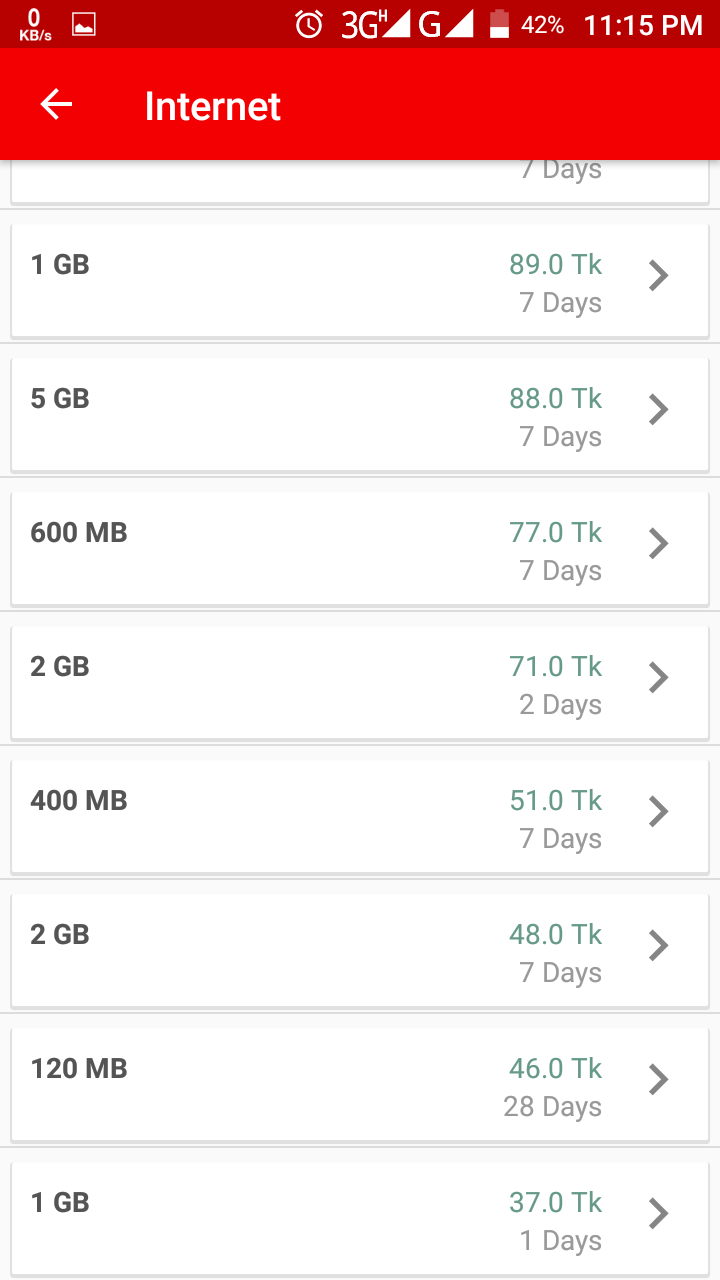
Task: Select the 400 MB package label
Action: pyautogui.click(x=79, y=801)
